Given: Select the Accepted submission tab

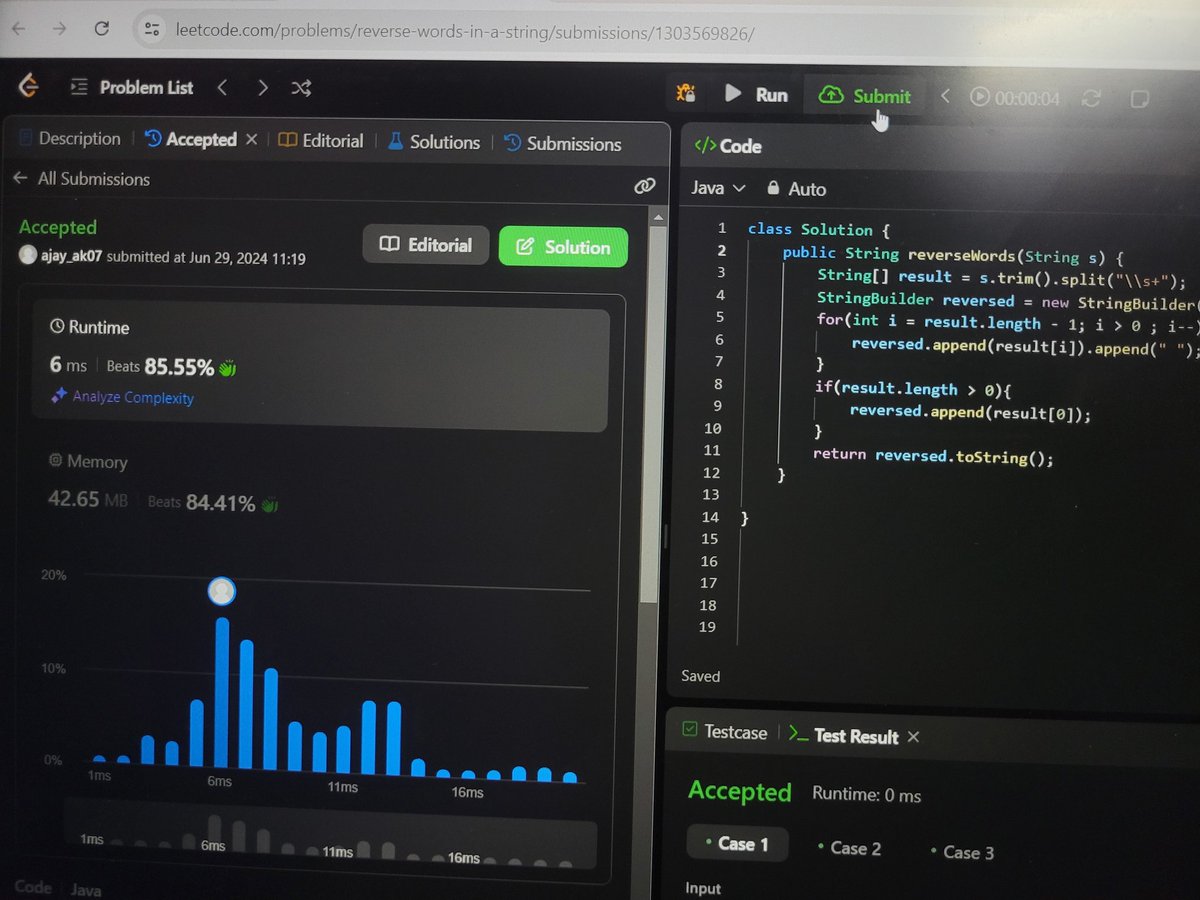Looking at the screenshot, I should coord(191,140).
